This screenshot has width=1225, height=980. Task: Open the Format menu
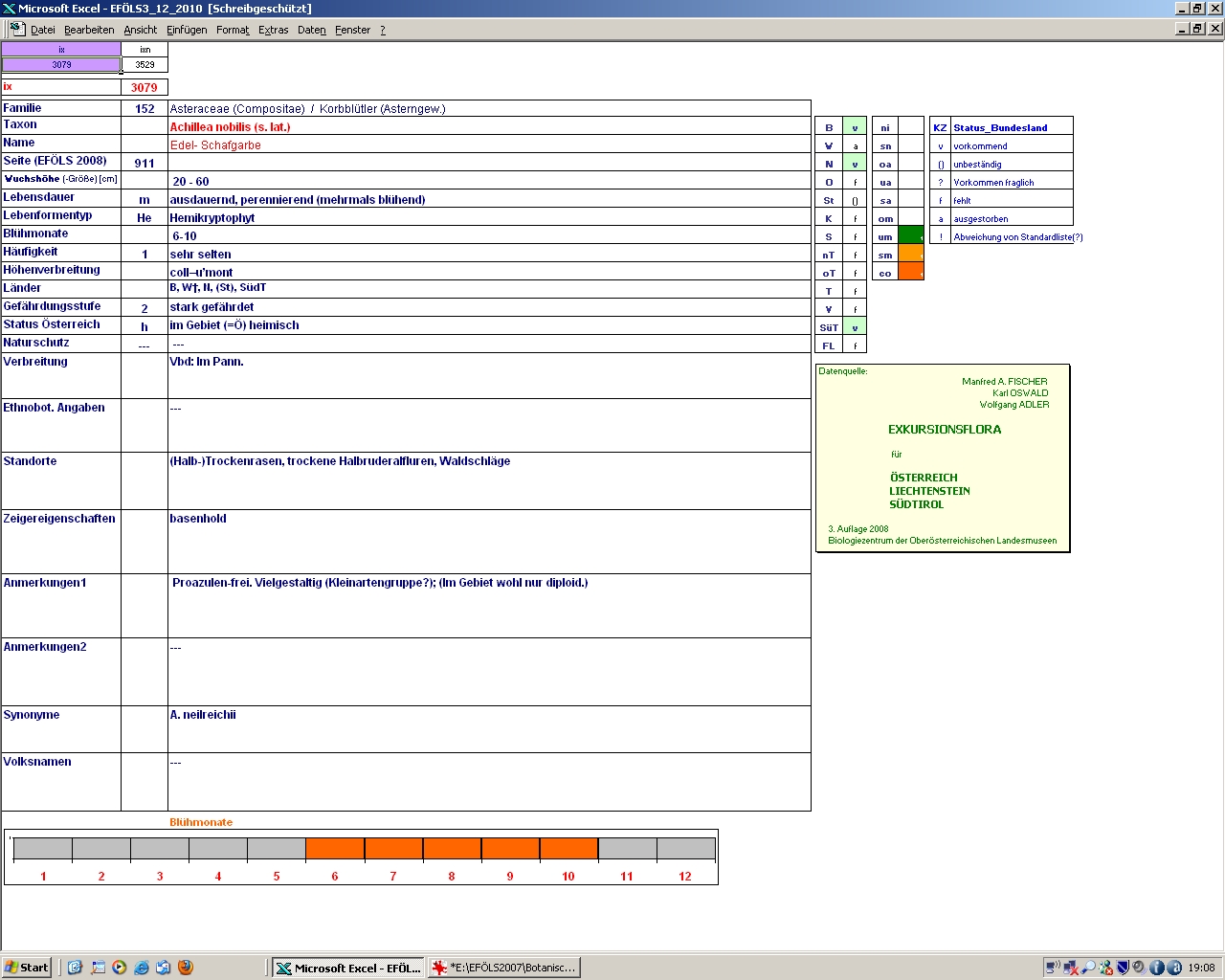coord(233,30)
